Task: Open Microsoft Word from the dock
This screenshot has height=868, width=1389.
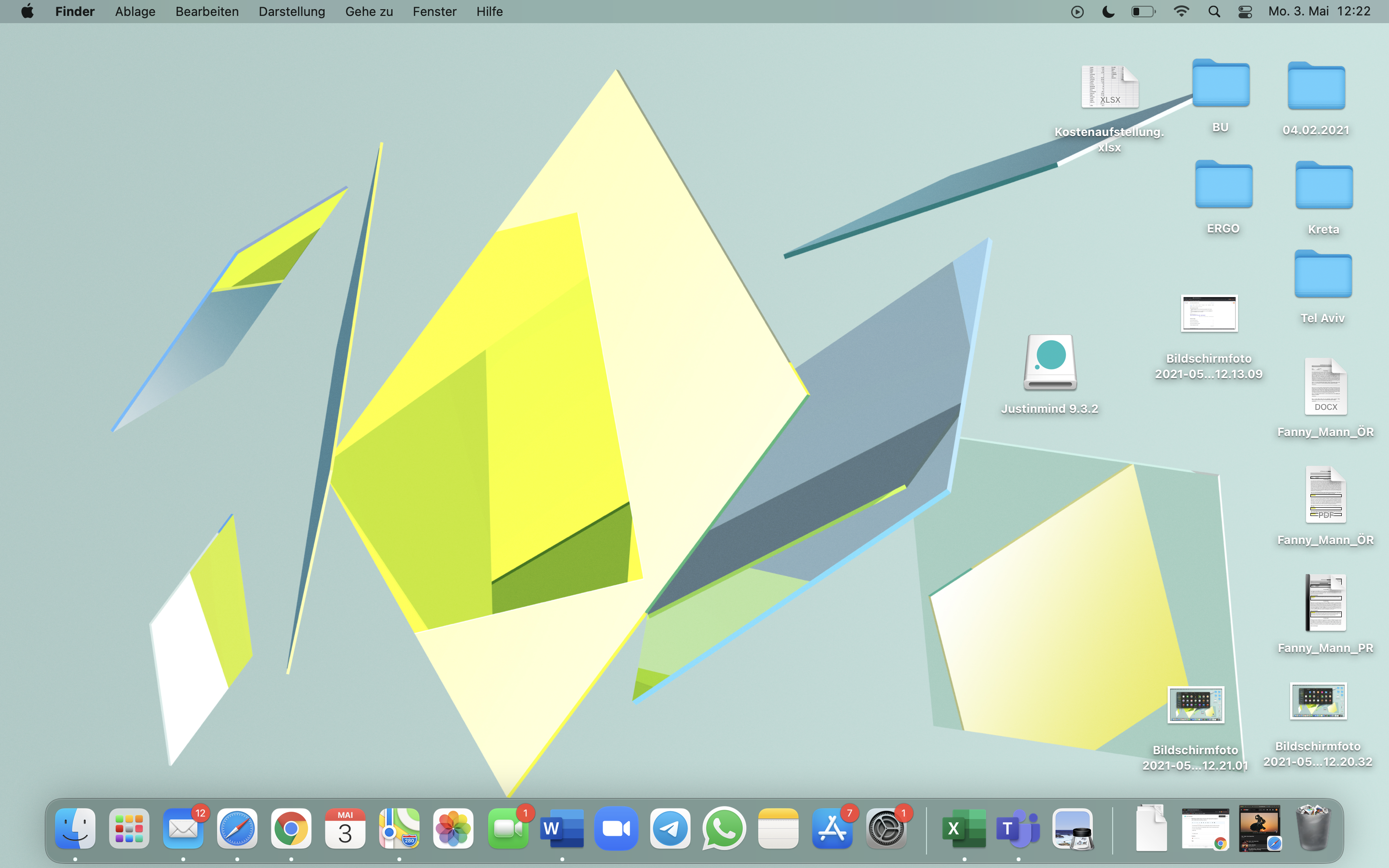Action: 561,828
